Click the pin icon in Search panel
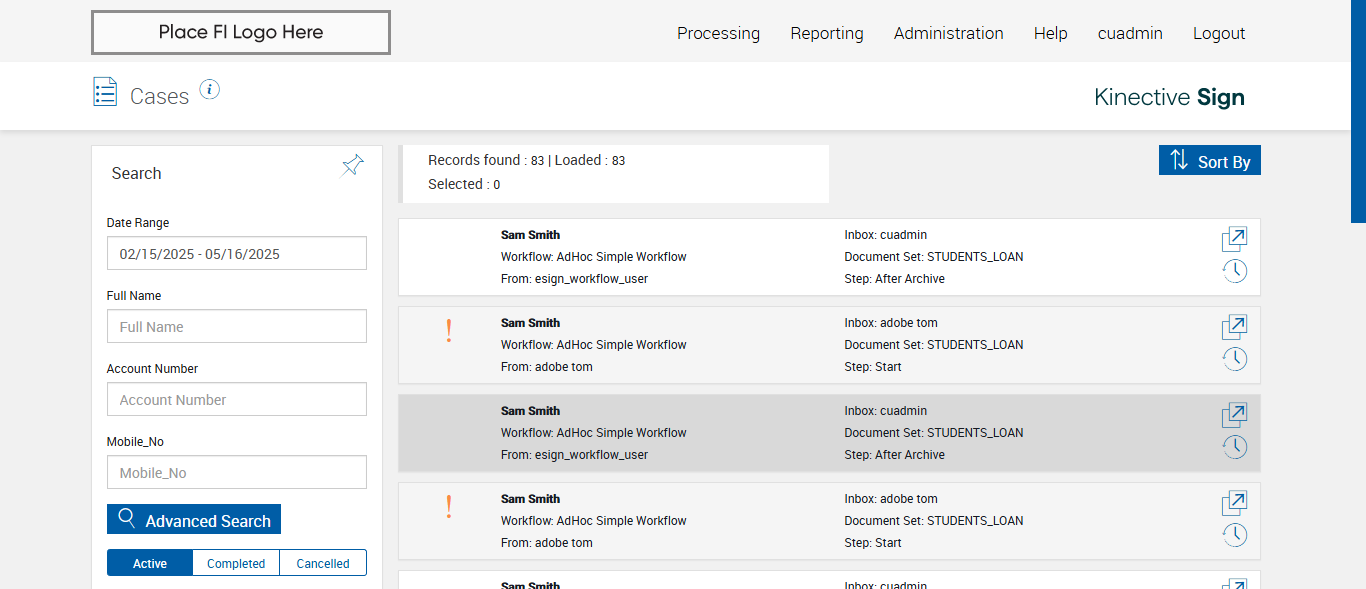This screenshot has height=589, width=1366. point(352,165)
